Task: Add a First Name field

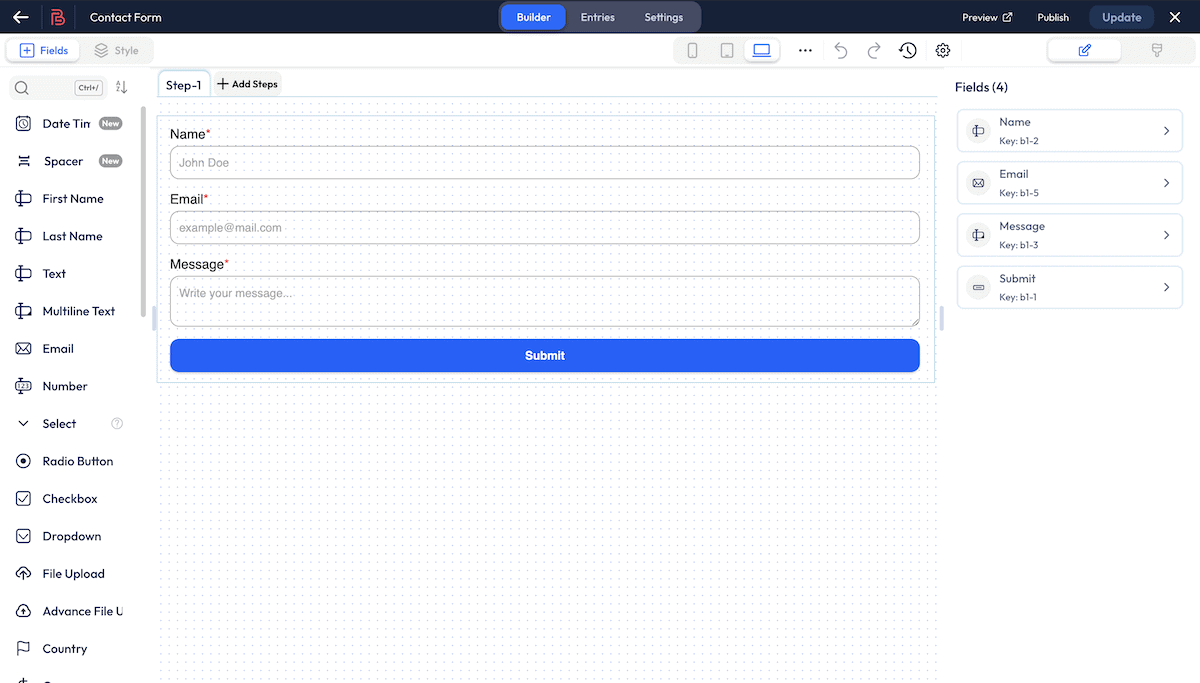Action: point(68,199)
